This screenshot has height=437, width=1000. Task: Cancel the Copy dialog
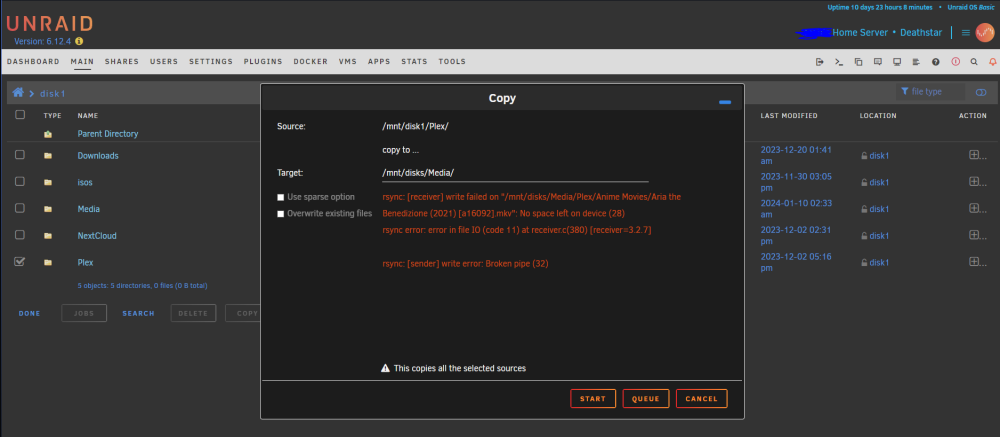pyautogui.click(x=702, y=399)
